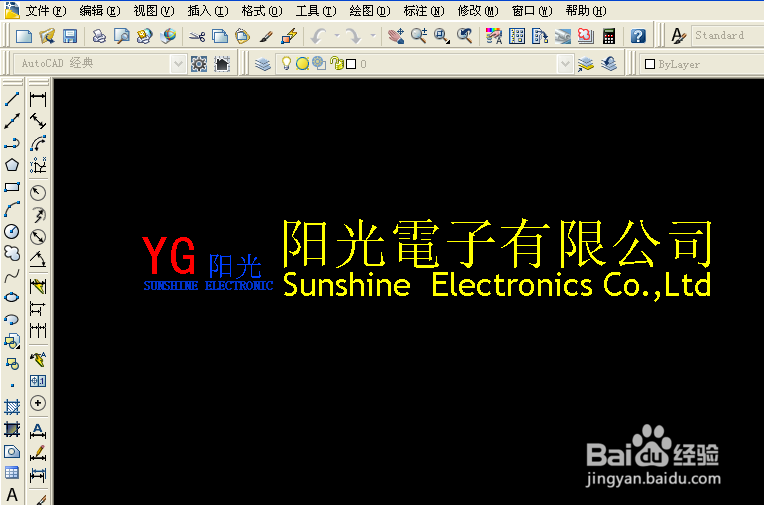Image resolution: width=764 pixels, height=505 pixels.
Task: Select the red YG text in drawing
Action: pos(169,255)
